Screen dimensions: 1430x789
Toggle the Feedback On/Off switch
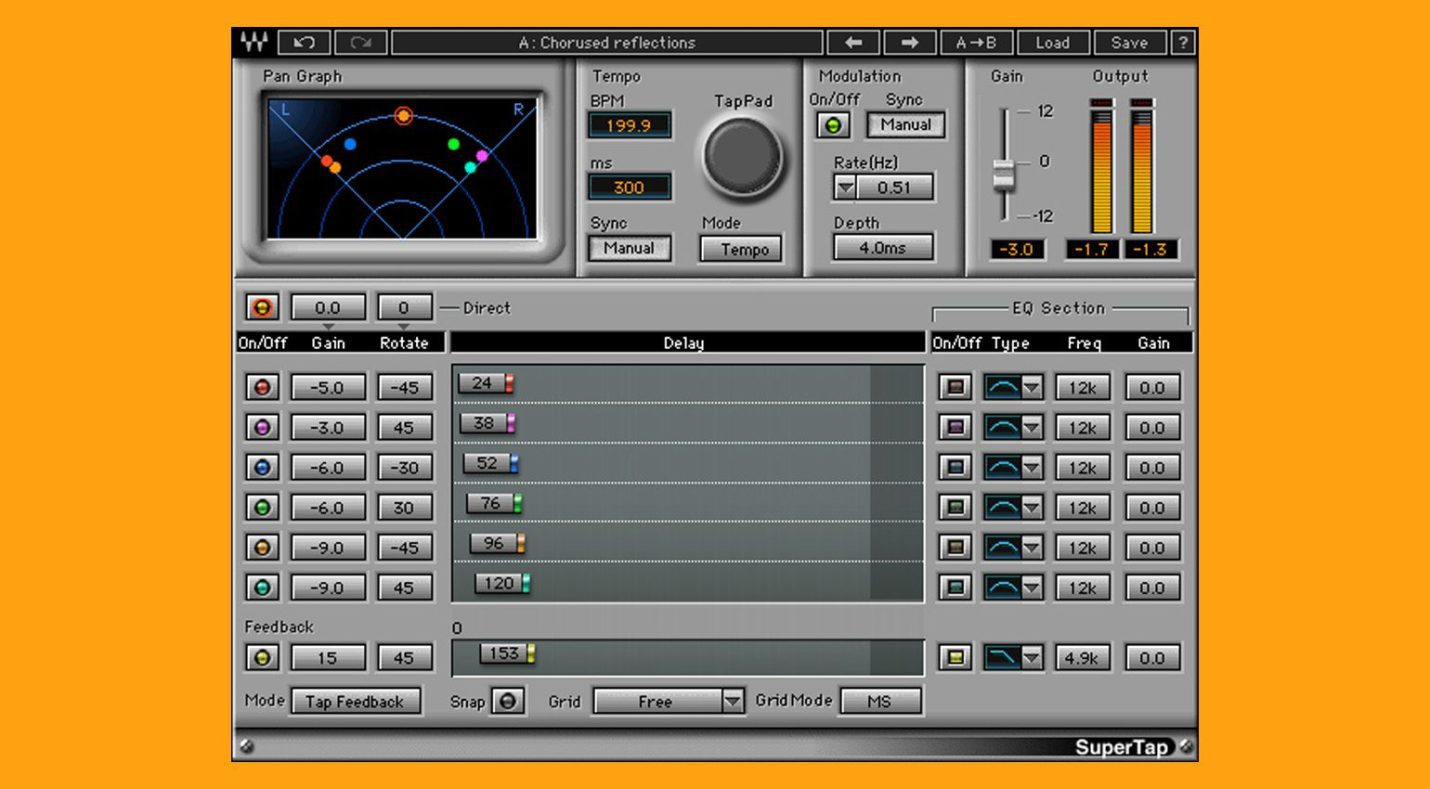point(262,657)
